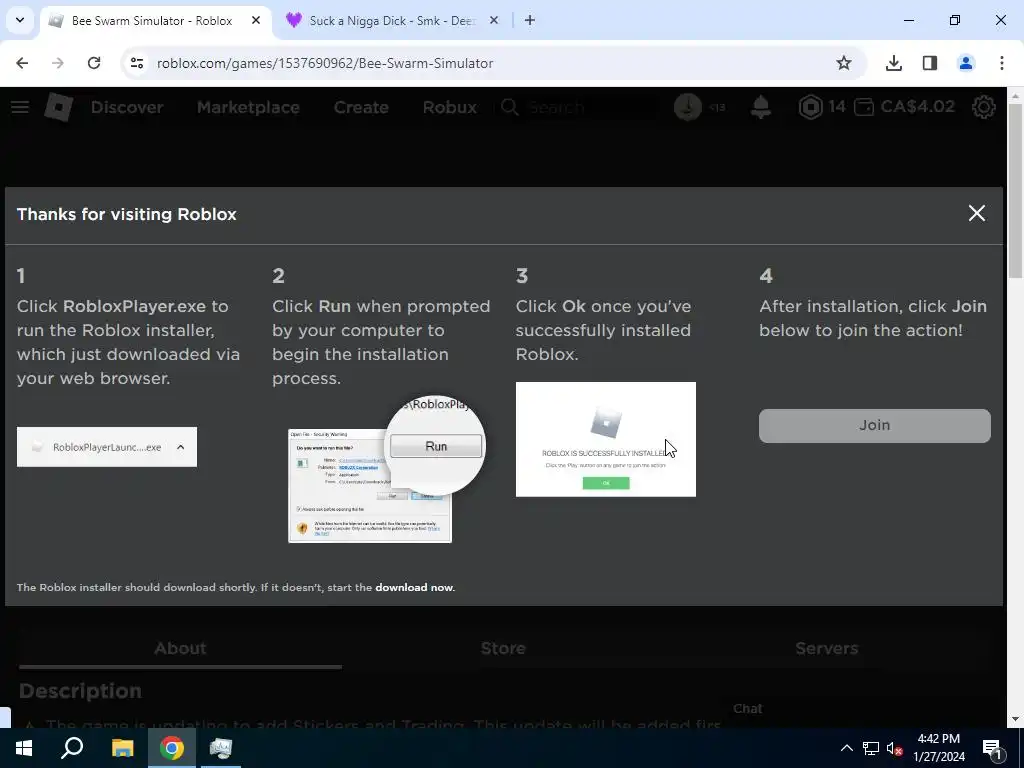Open Roblox notifications bell

(761, 107)
